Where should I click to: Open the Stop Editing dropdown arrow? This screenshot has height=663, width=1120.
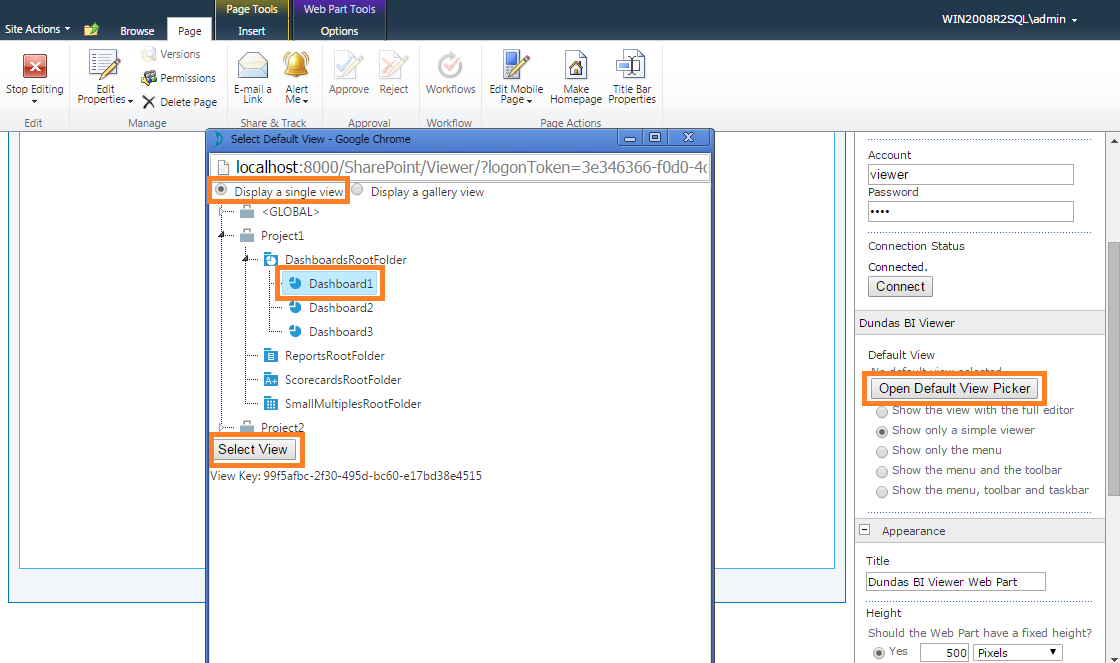tap(34, 101)
